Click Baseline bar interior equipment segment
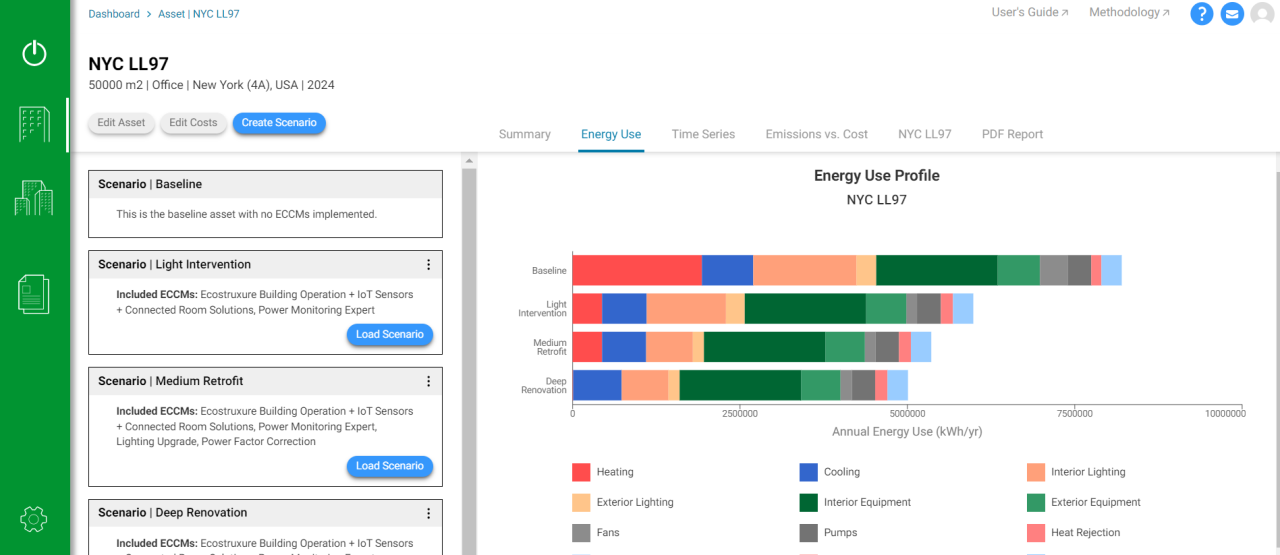The height and width of the screenshot is (555, 1280). (x=936, y=270)
